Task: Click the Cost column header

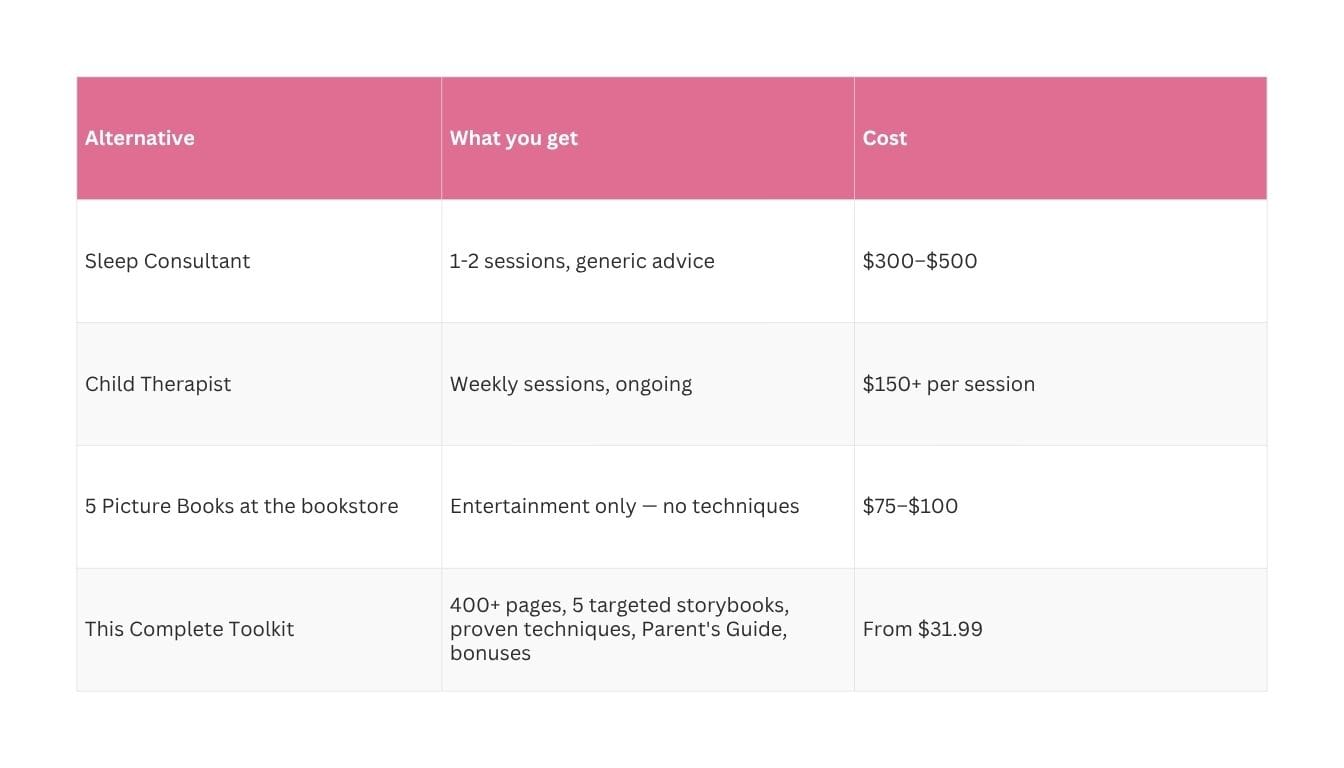Action: pyautogui.click(x=885, y=138)
